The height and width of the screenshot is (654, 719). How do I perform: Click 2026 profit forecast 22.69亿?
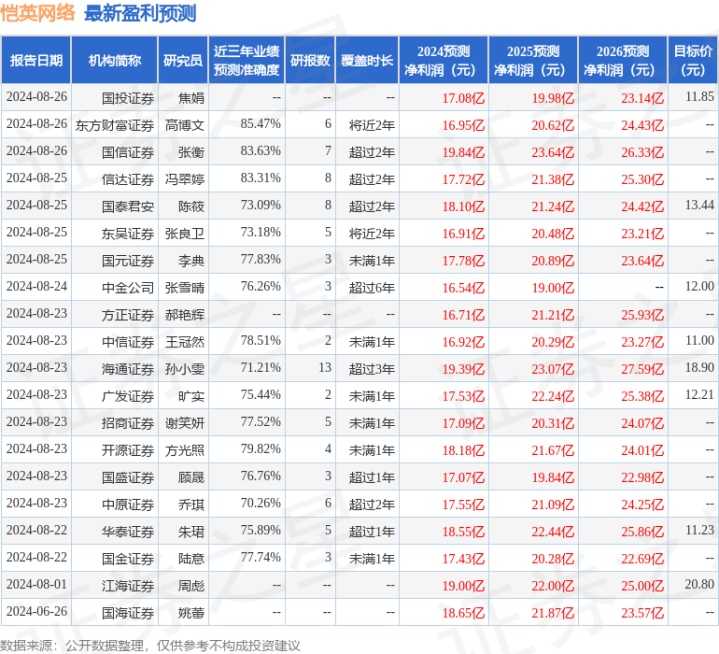(x=642, y=558)
